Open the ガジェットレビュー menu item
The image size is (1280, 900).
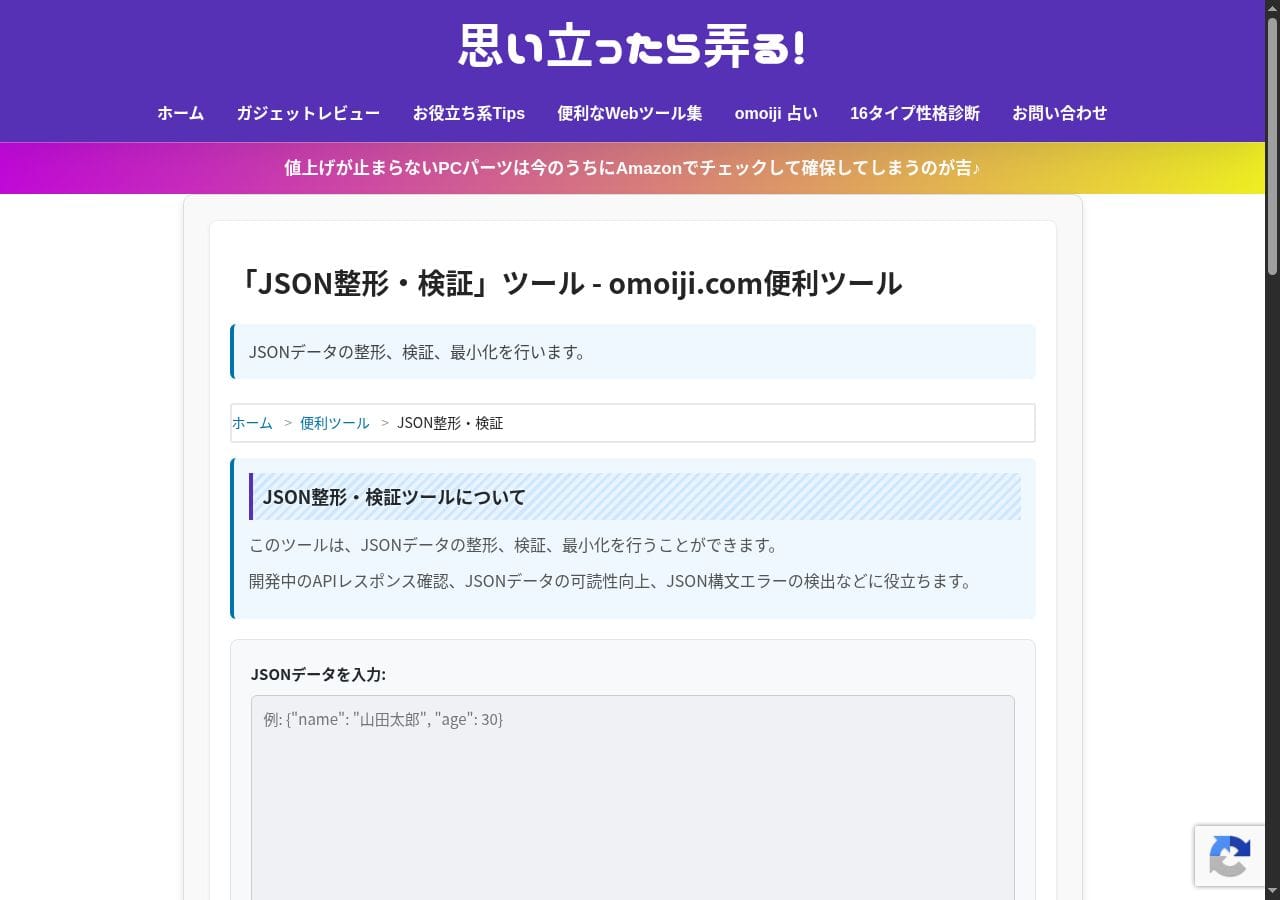point(308,113)
